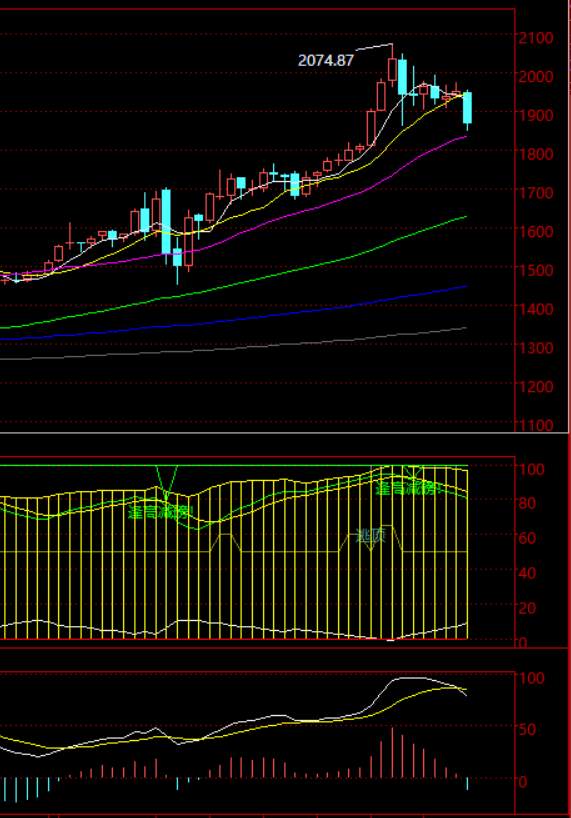Click the 1500 price axis label
Screen dimensions: 571x818
[536, 270]
